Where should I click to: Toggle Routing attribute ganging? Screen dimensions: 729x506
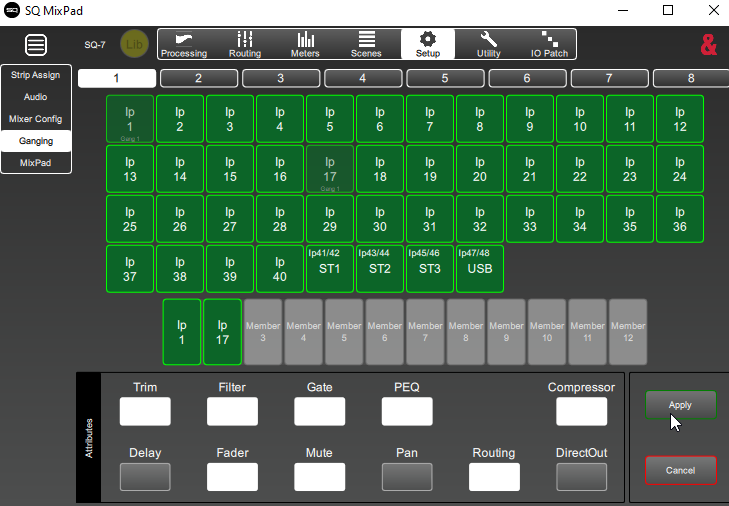[x=494, y=477]
